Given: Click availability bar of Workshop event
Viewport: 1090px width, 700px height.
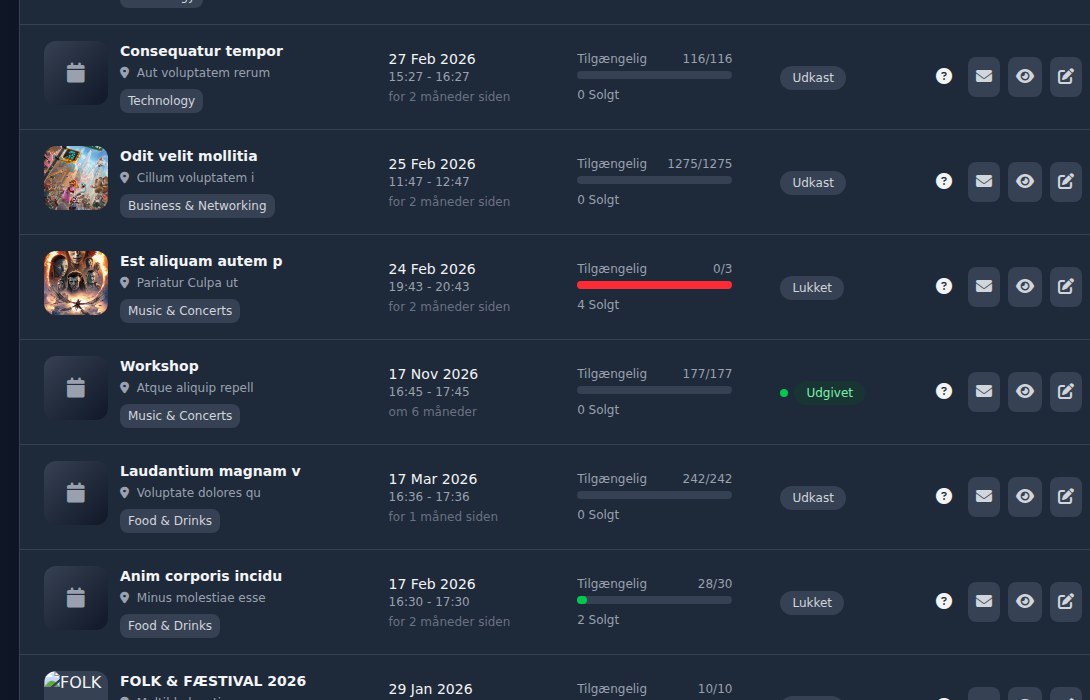Looking at the screenshot, I should [x=654, y=390].
